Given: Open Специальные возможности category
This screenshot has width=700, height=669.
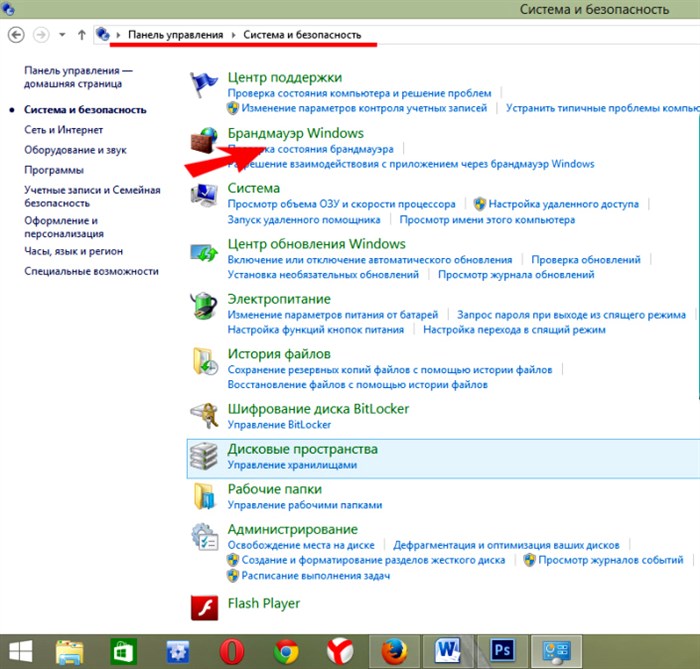Looking at the screenshot, I should point(91,271).
